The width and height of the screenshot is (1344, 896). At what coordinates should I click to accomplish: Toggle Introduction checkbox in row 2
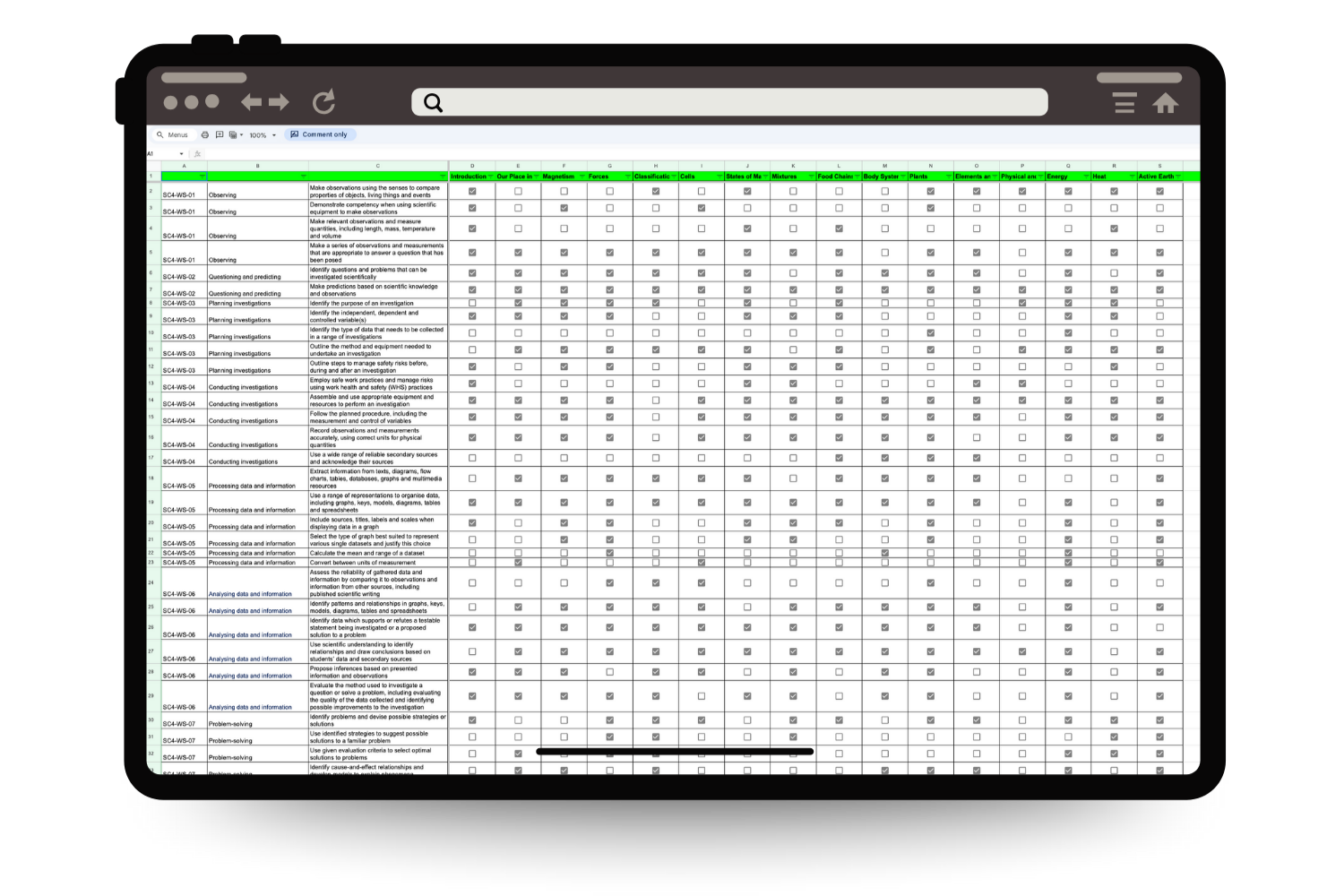pyautogui.click(x=472, y=192)
